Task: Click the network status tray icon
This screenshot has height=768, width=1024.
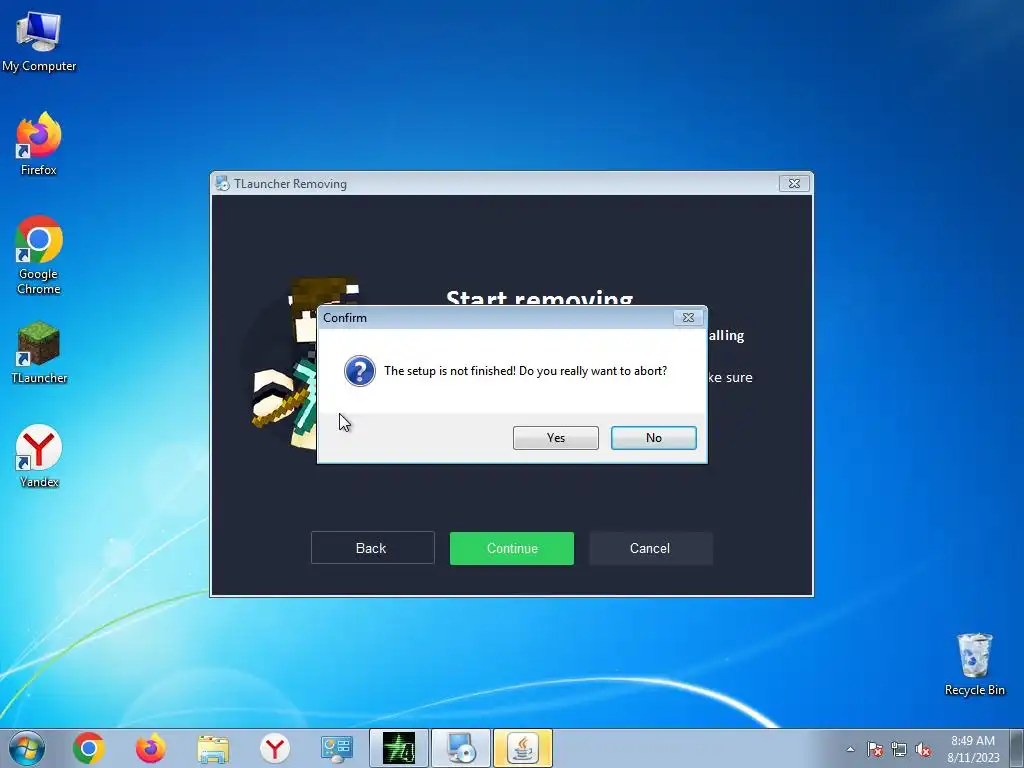Action: click(899, 749)
